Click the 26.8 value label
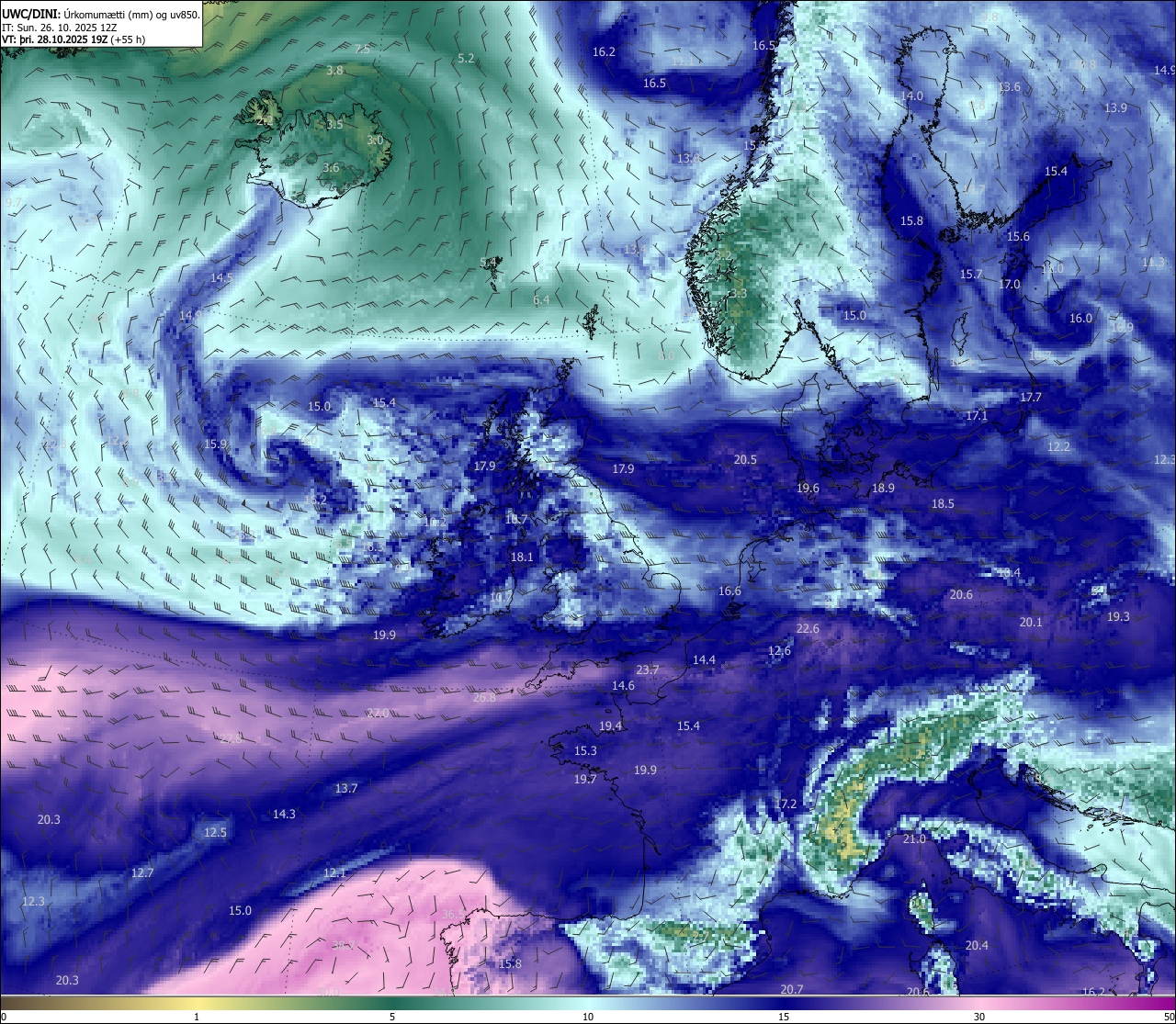 point(484,697)
